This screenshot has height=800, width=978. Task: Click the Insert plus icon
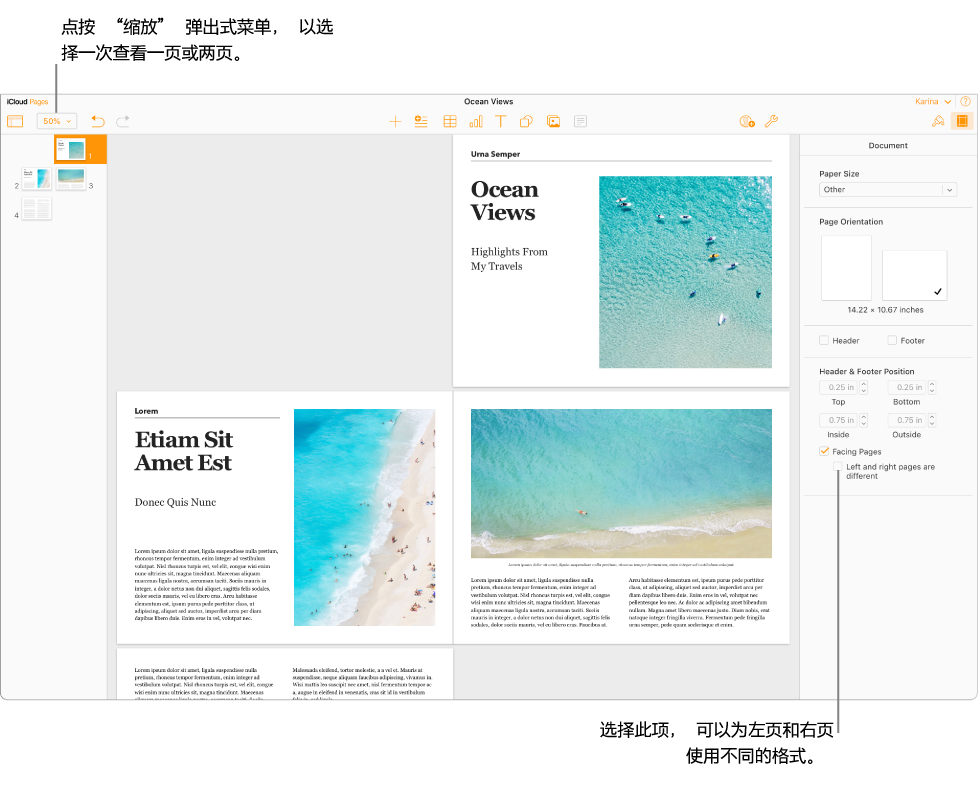pos(395,122)
